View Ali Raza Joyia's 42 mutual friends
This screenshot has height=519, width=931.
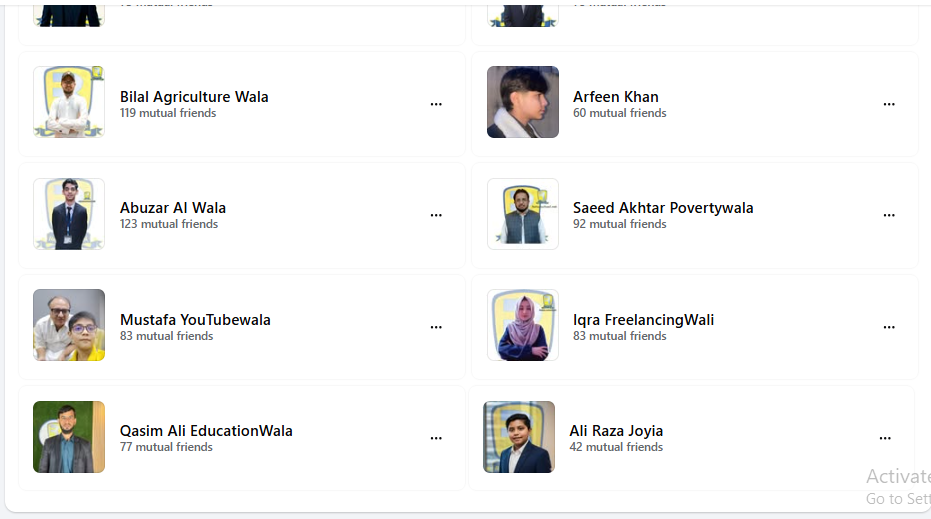click(616, 447)
